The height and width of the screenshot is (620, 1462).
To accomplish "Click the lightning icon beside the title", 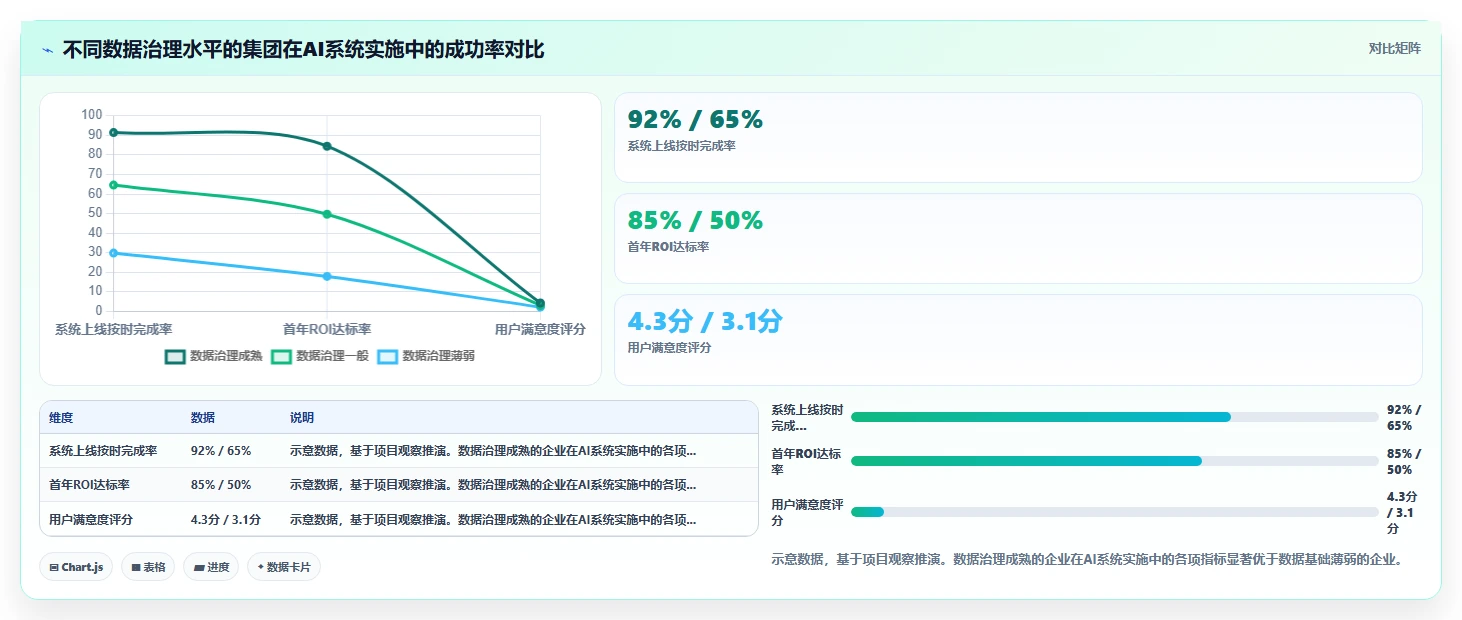I will point(47,49).
